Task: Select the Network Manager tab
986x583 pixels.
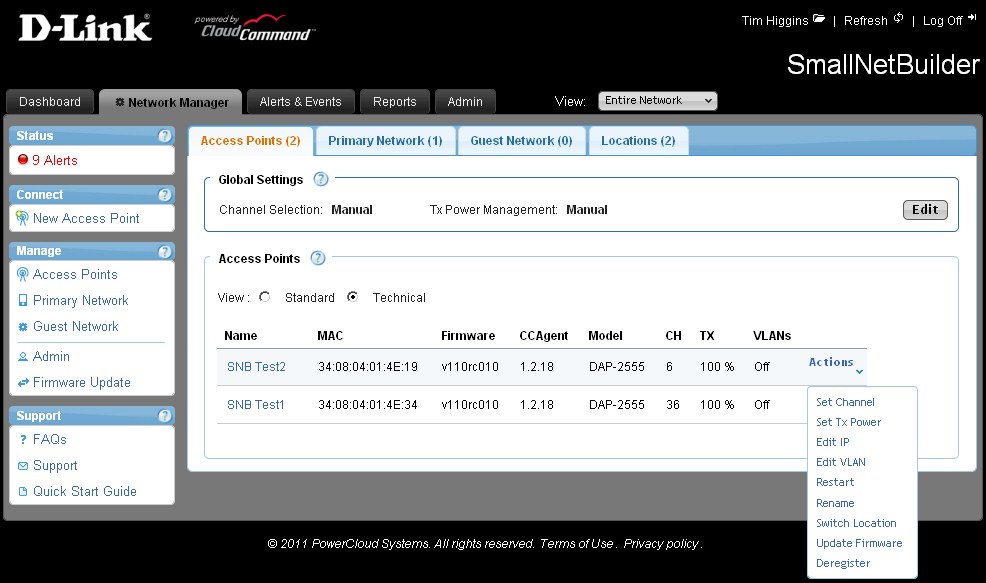Action: 170,103
